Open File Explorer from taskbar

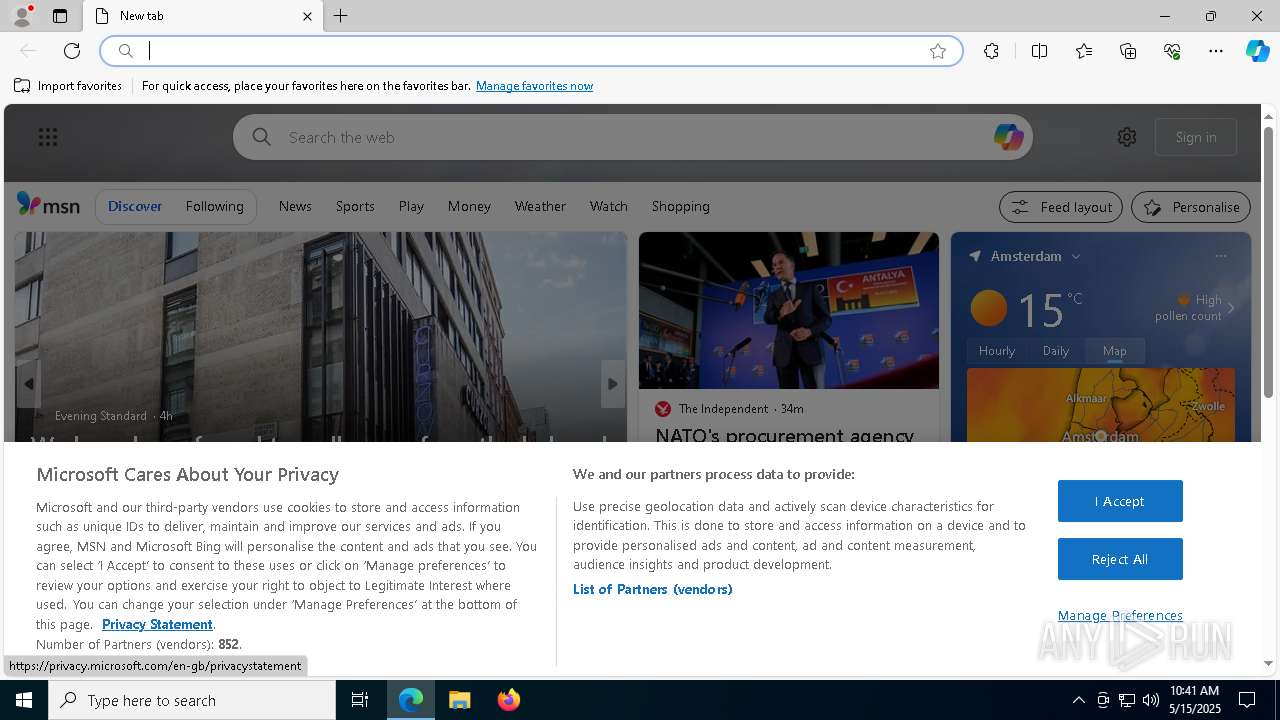pyautogui.click(x=460, y=700)
